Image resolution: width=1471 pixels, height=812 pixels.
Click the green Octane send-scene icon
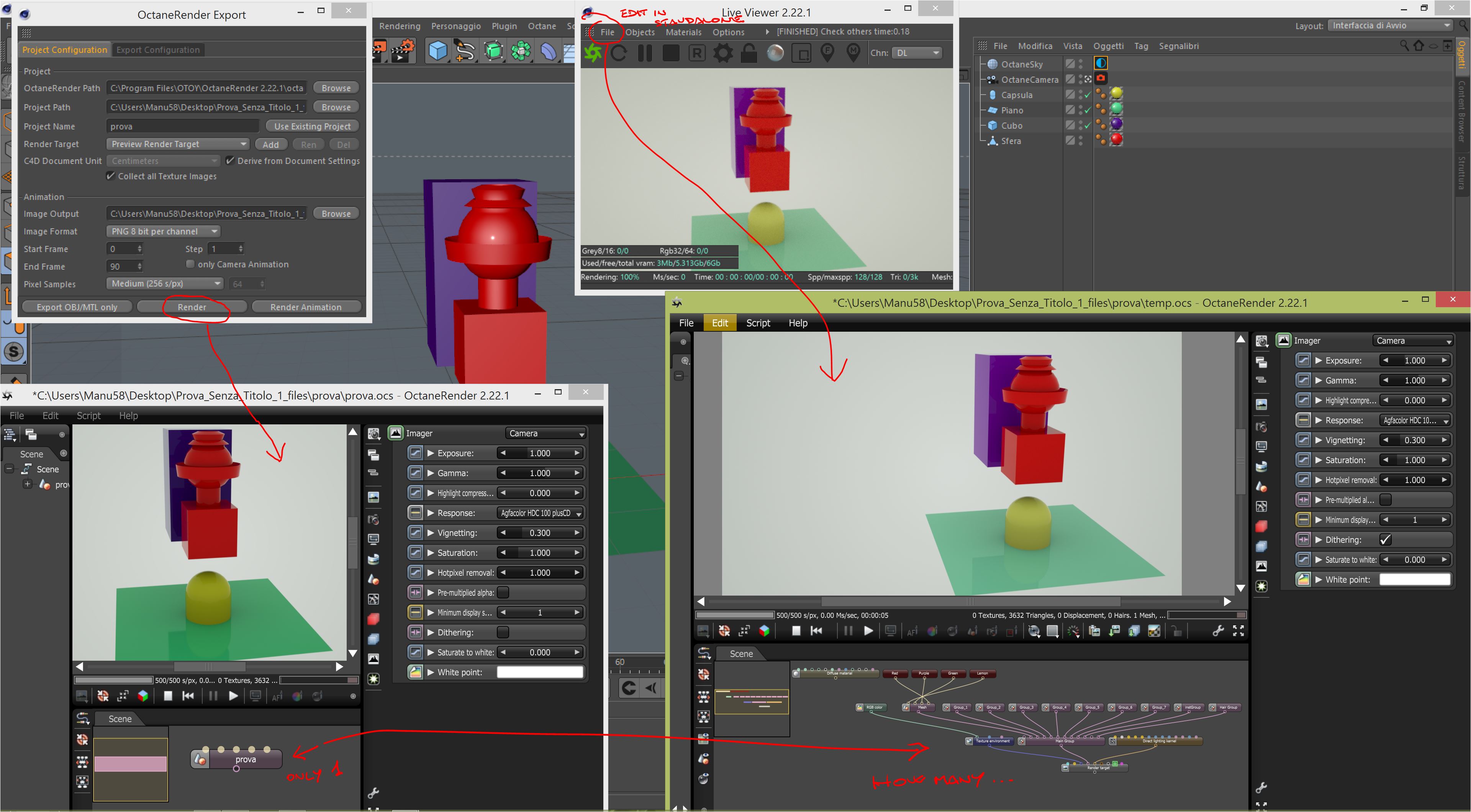tap(593, 53)
